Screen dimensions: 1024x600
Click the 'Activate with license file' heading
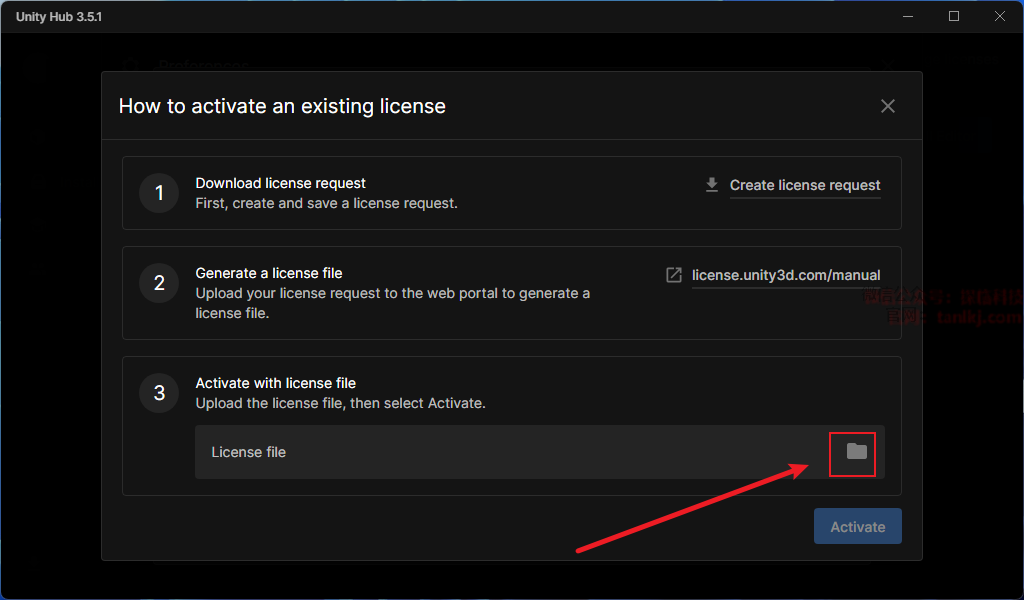(x=276, y=383)
